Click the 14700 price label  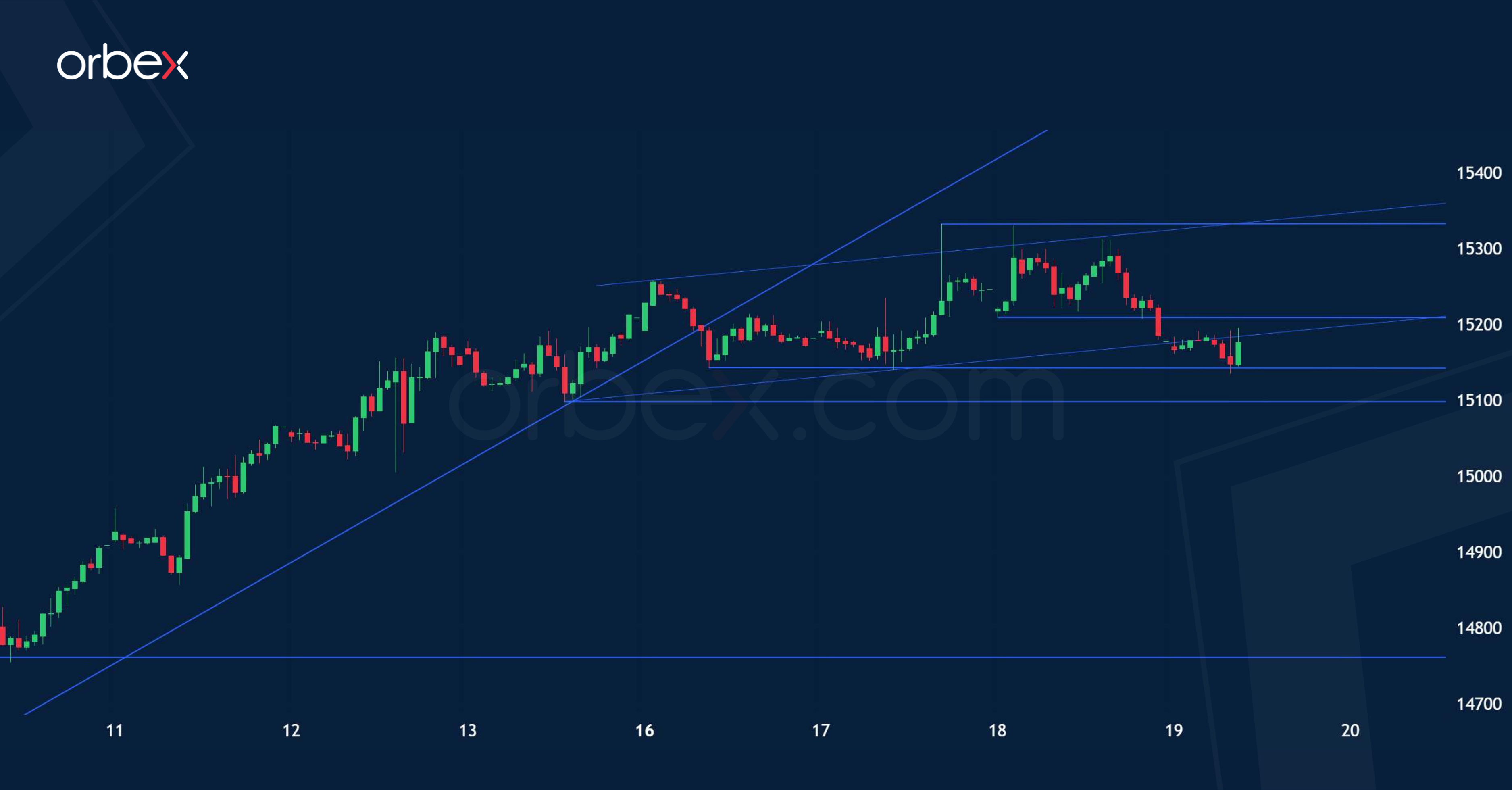[1478, 705]
